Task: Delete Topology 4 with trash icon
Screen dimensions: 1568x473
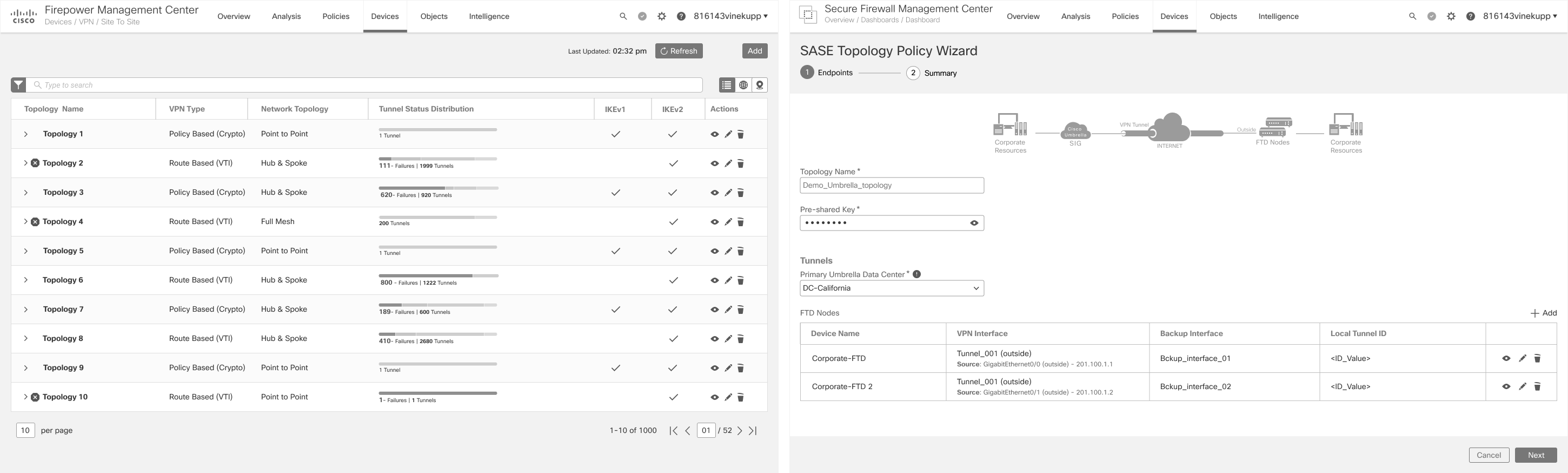Action: pos(741,222)
